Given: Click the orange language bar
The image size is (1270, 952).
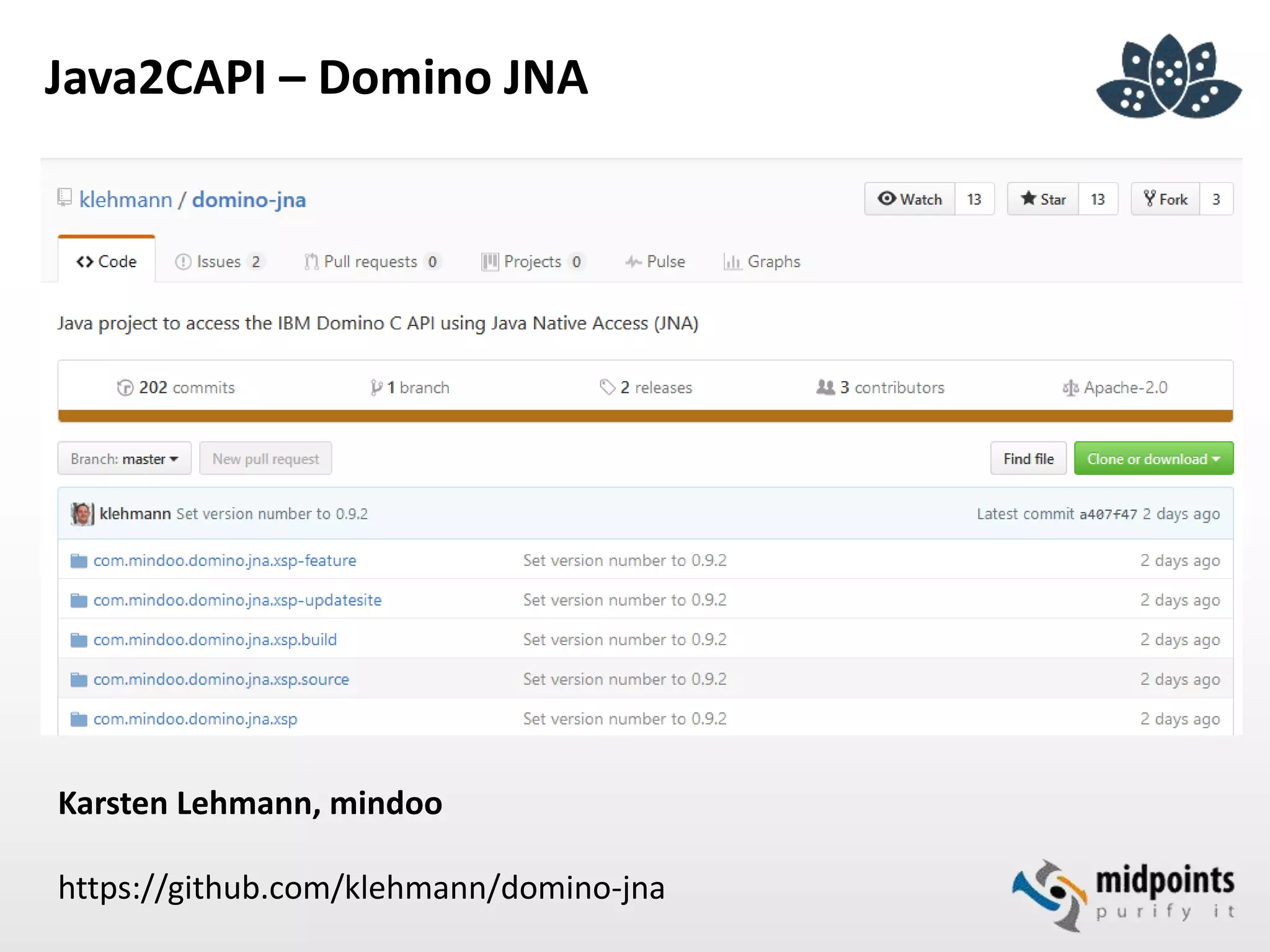Looking at the screenshot, I should 646,416.
